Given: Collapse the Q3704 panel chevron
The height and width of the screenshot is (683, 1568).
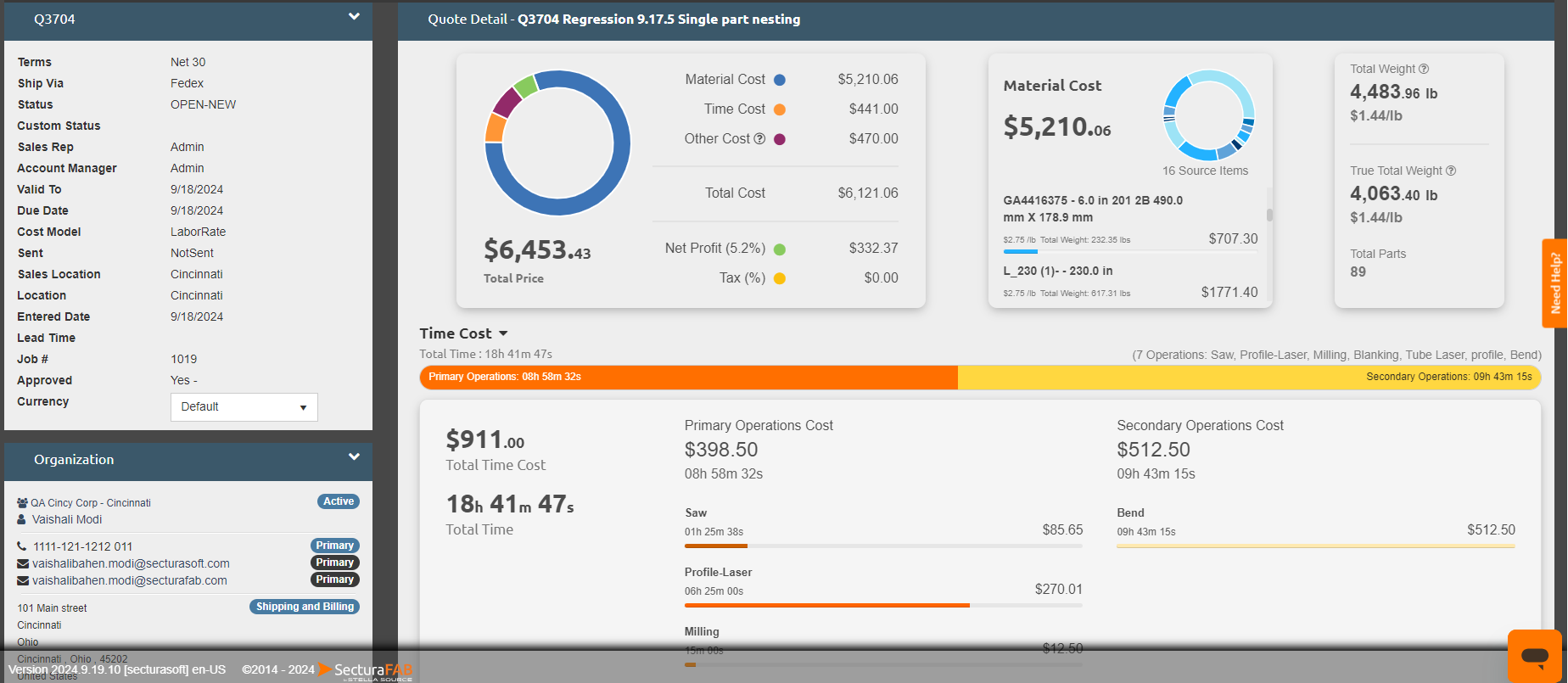Looking at the screenshot, I should pyautogui.click(x=354, y=17).
